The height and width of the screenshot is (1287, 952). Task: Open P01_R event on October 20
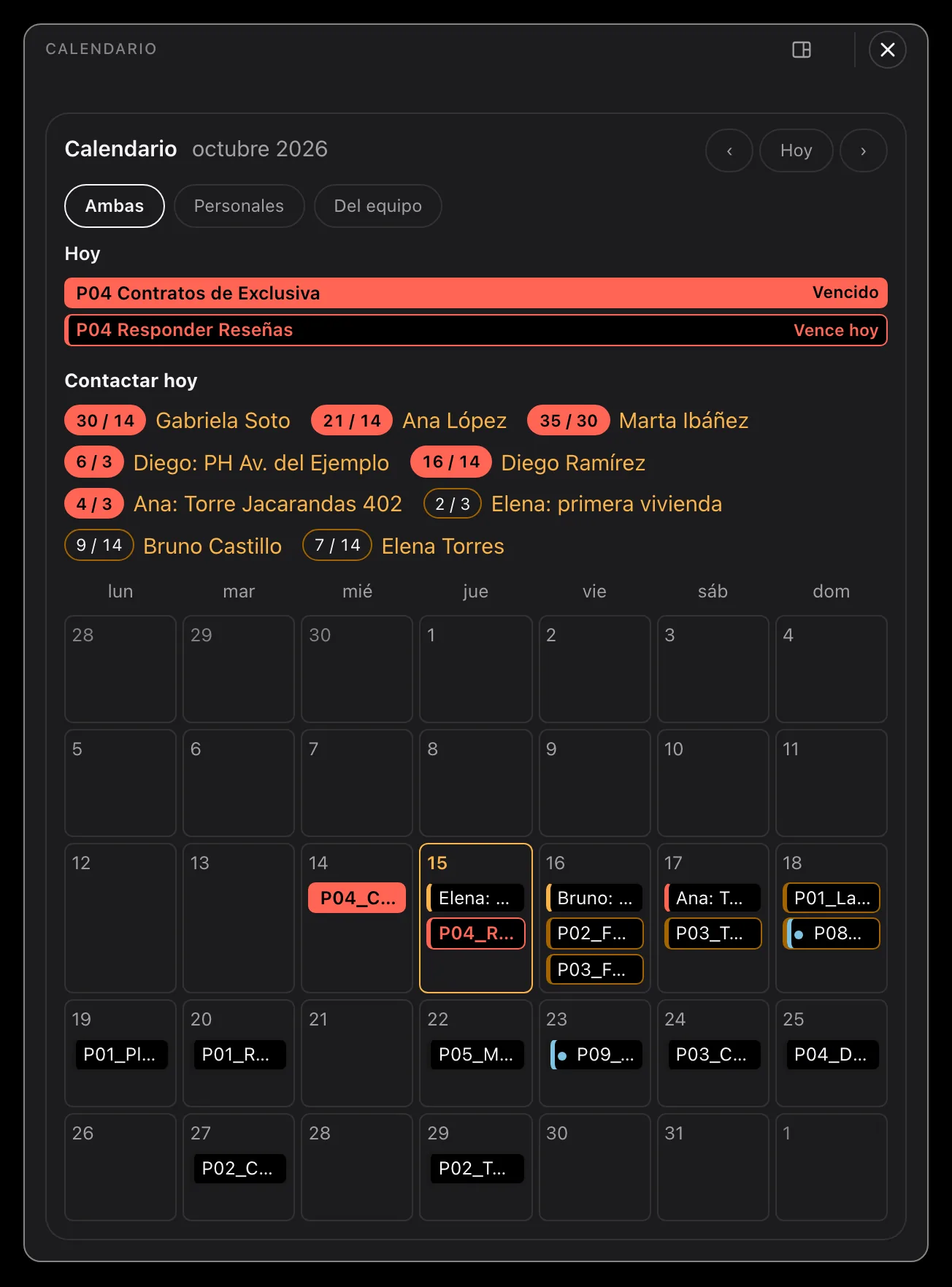[239, 1055]
